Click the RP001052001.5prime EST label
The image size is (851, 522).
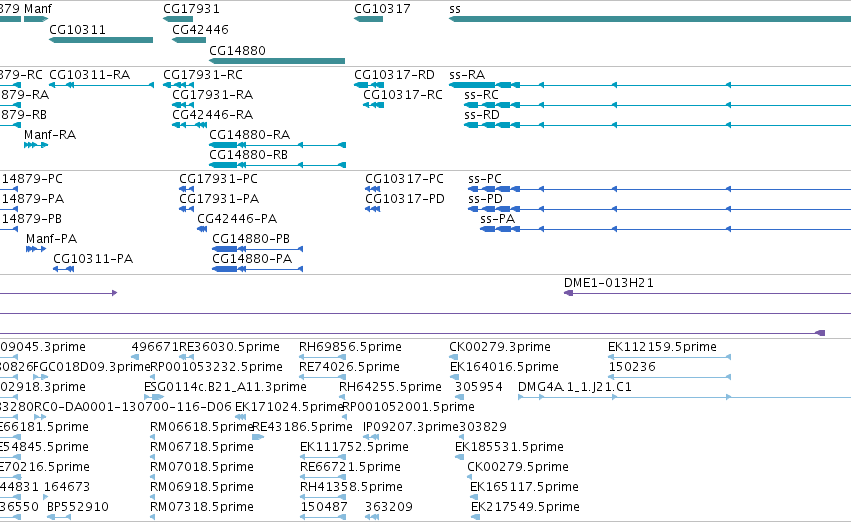pos(408,407)
